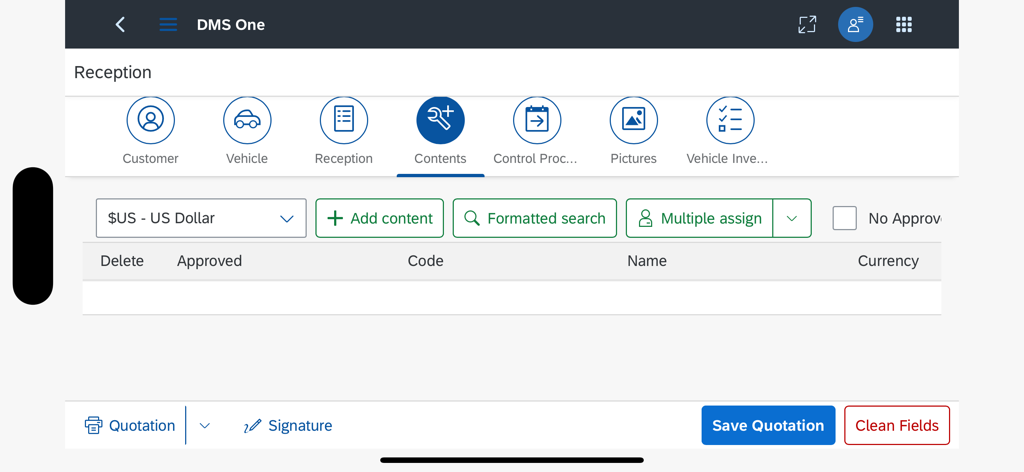Click the Signature pen link
This screenshot has width=1024, height=472.
pyautogui.click(x=288, y=426)
